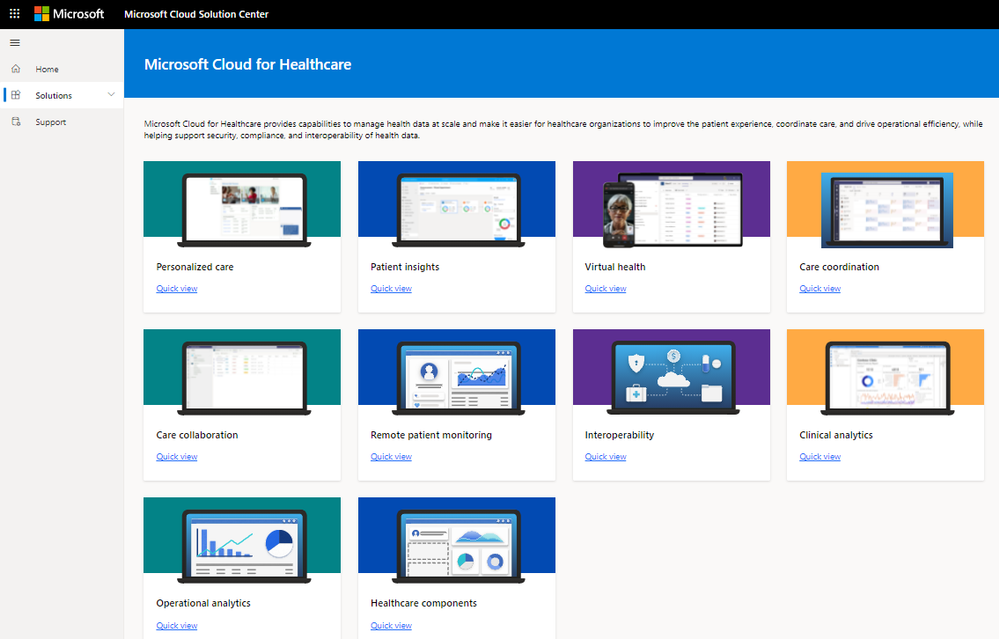
Task: Go to Home in the sidebar
Action: point(62,69)
